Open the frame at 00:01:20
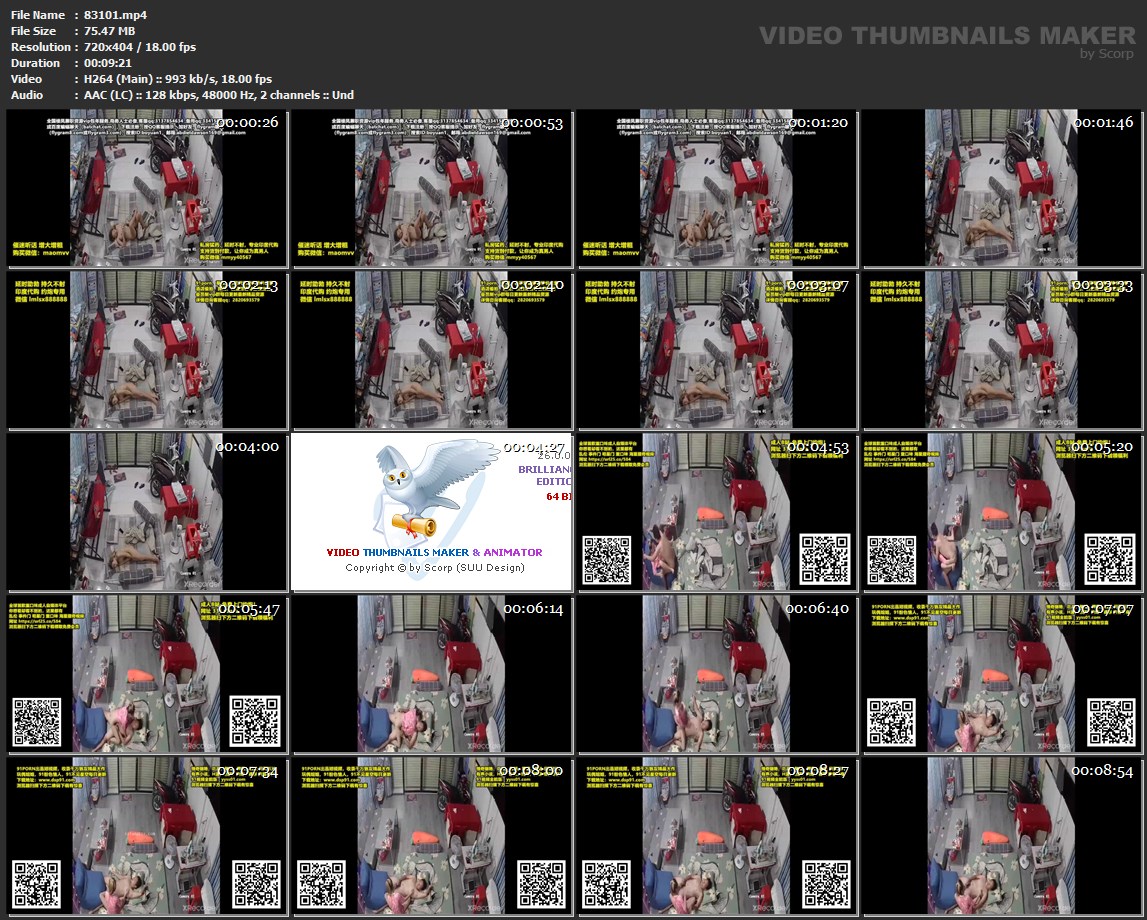1147x920 pixels. coord(717,188)
